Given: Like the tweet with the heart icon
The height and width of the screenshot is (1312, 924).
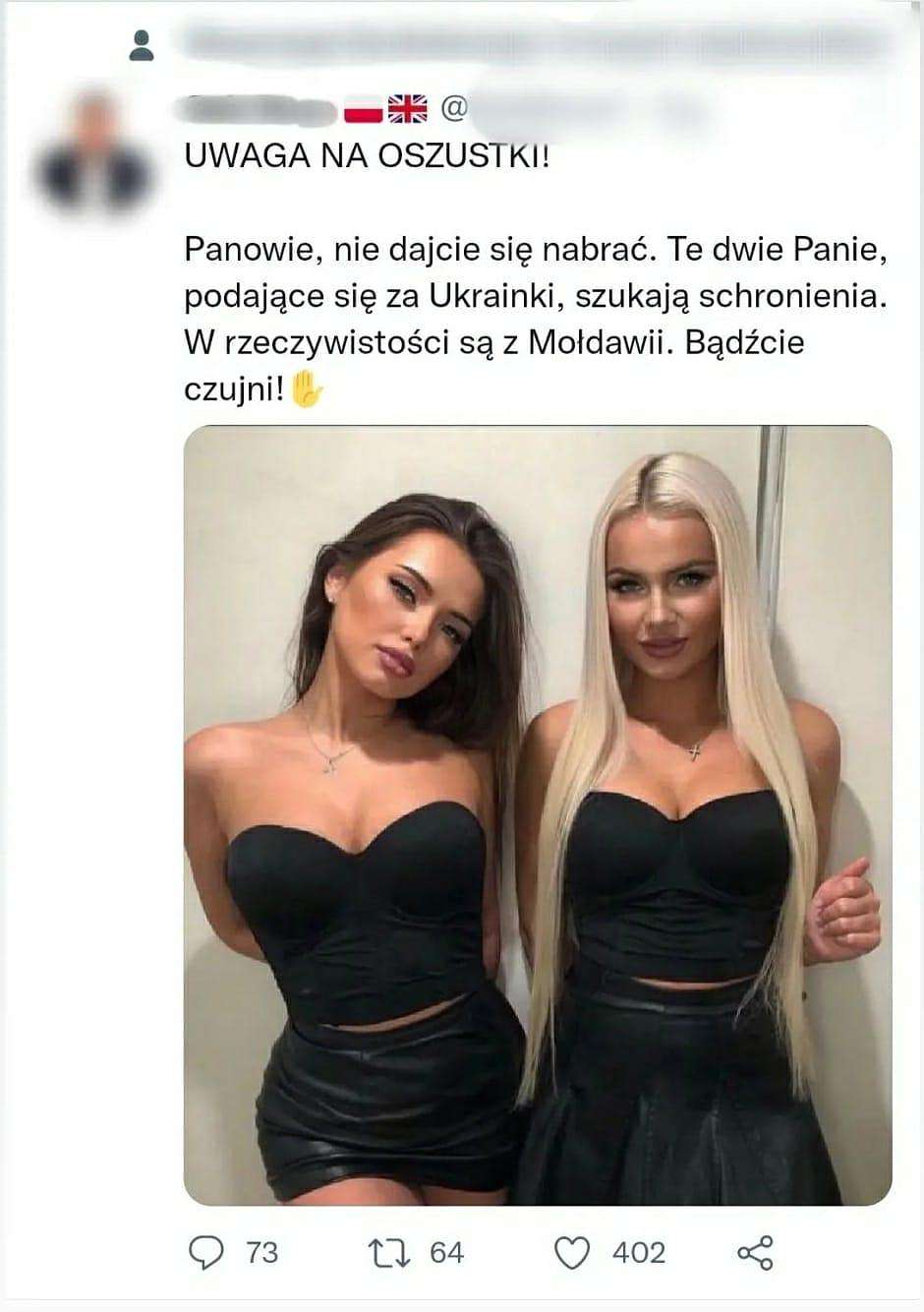Looking at the screenshot, I should click(573, 1253).
